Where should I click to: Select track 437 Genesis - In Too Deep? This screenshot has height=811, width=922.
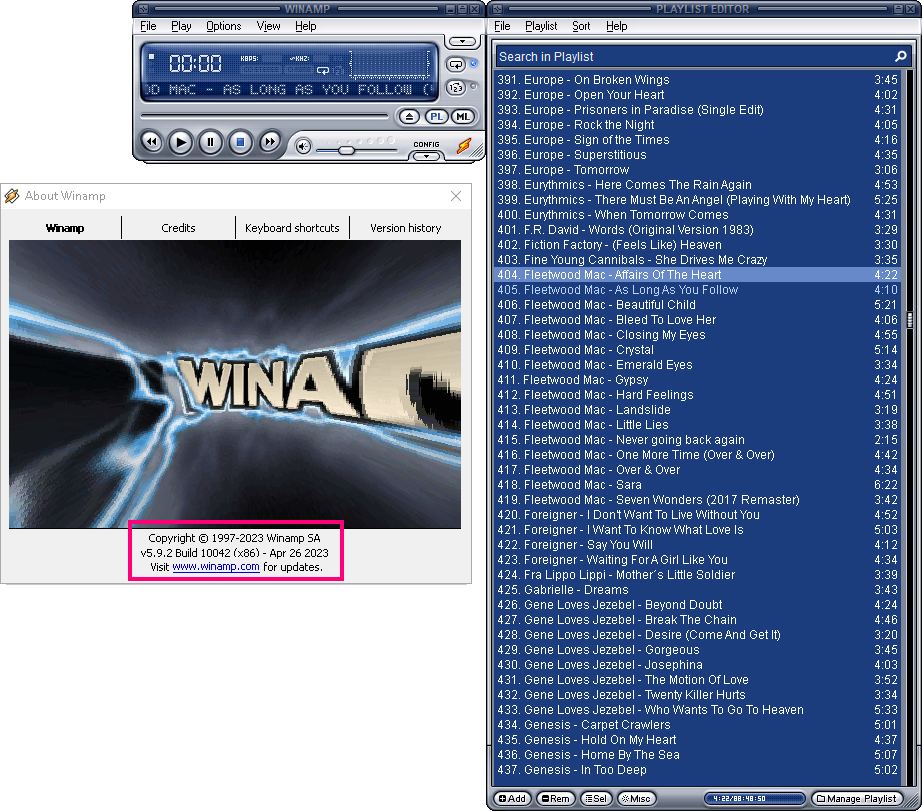pyautogui.click(x=697, y=769)
